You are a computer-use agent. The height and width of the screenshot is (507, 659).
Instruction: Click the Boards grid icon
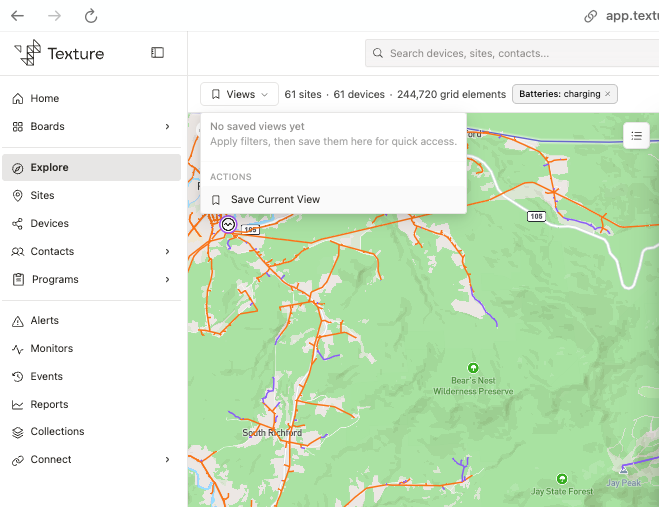pos(18,127)
